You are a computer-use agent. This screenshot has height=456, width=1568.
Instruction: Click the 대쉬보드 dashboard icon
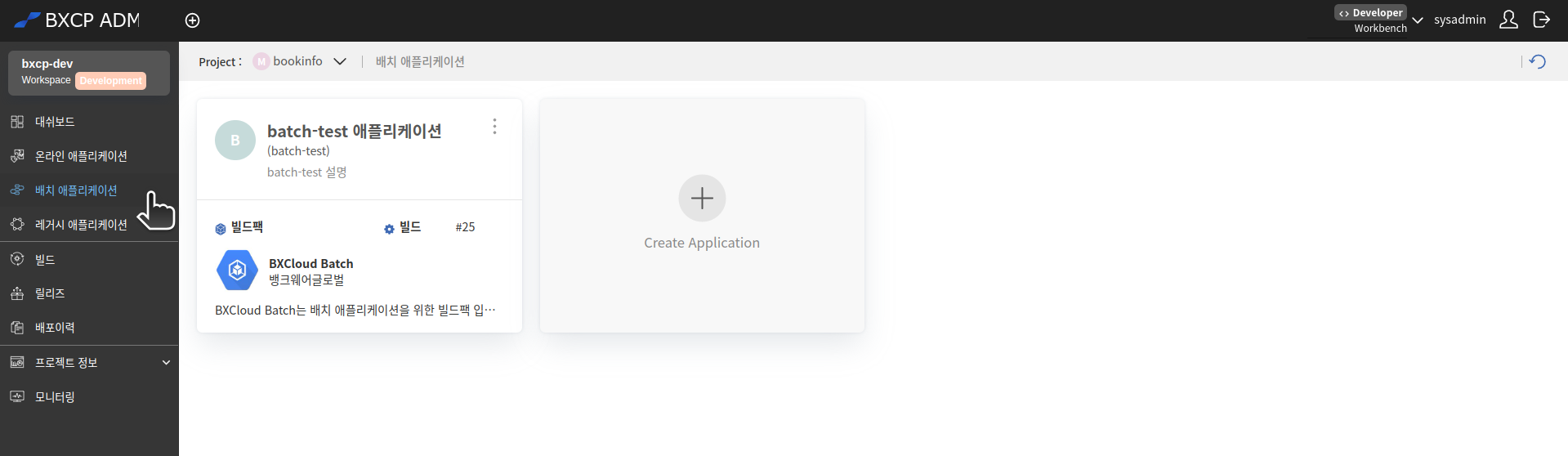coord(17,122)
